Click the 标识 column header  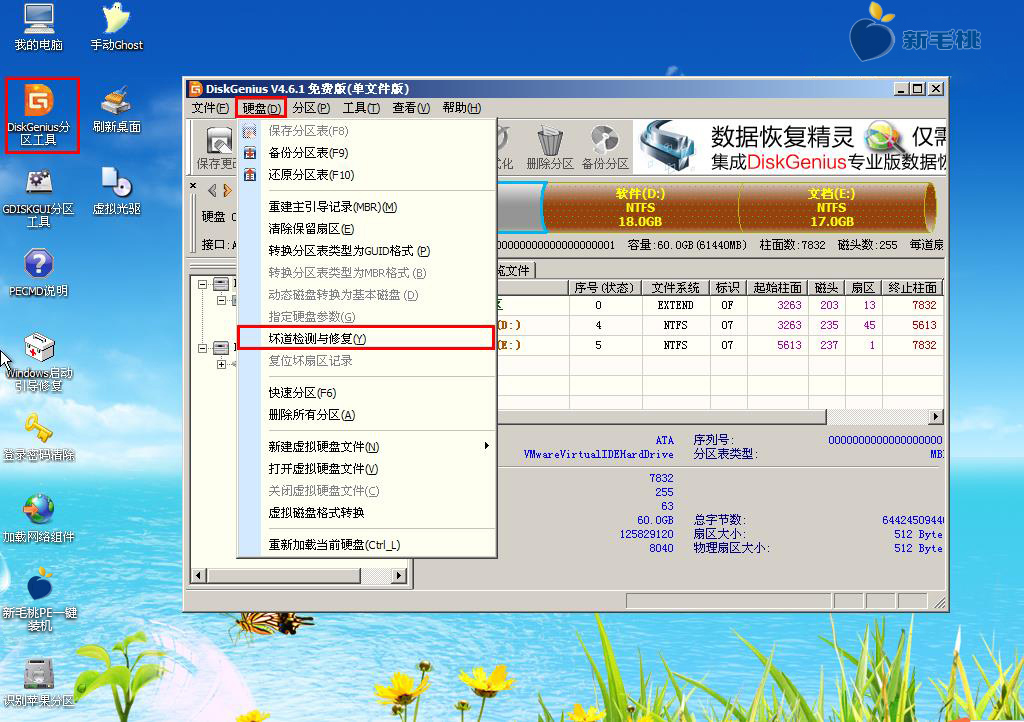(728, 287)
